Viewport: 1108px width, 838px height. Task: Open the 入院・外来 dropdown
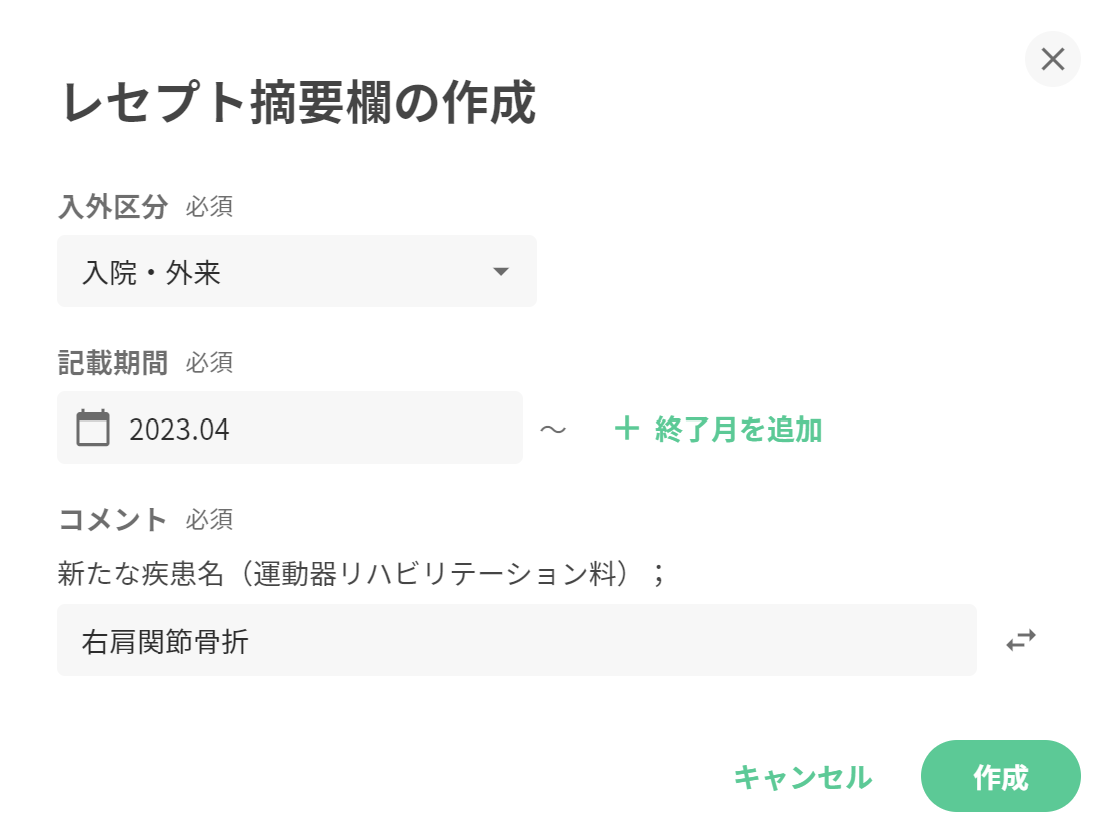pyautogui.click(x=296, y=272)
